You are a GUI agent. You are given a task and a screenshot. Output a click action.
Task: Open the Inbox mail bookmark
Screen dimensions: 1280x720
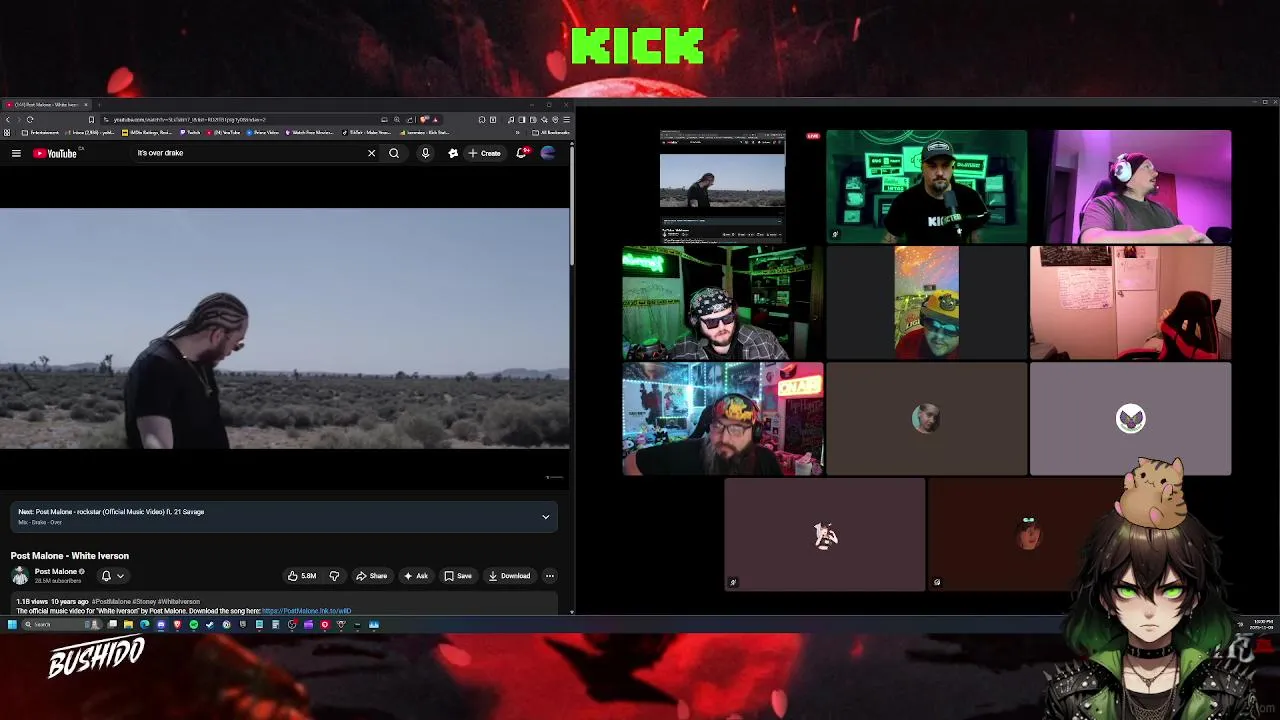(x=91, y=132)
